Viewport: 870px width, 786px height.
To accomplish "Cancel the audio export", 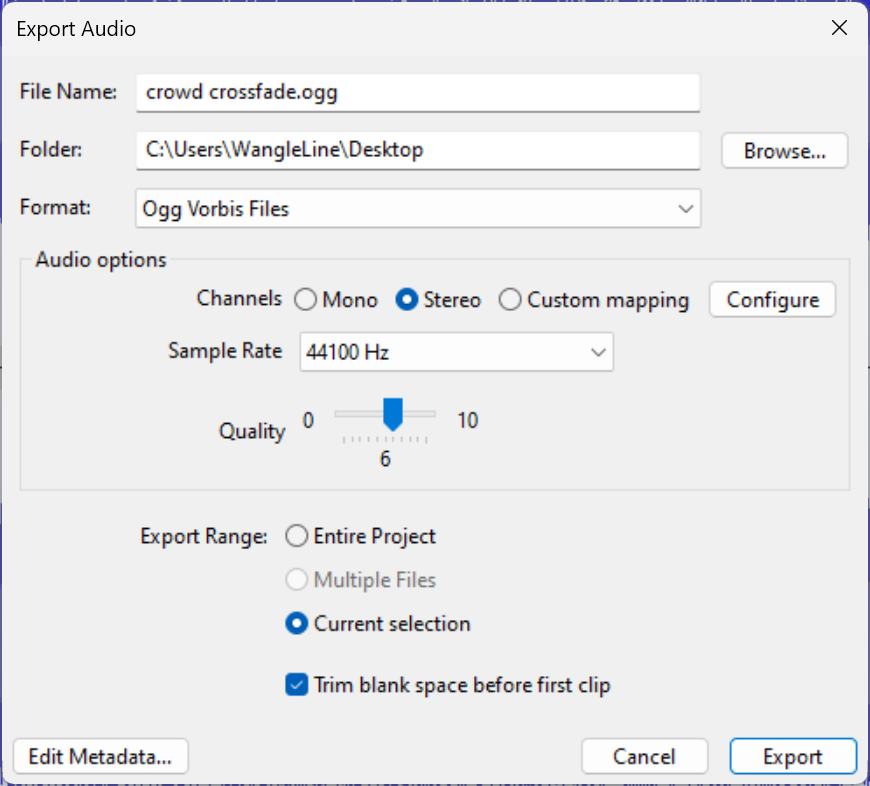I will pyautogui.click(x=644, y=756).
